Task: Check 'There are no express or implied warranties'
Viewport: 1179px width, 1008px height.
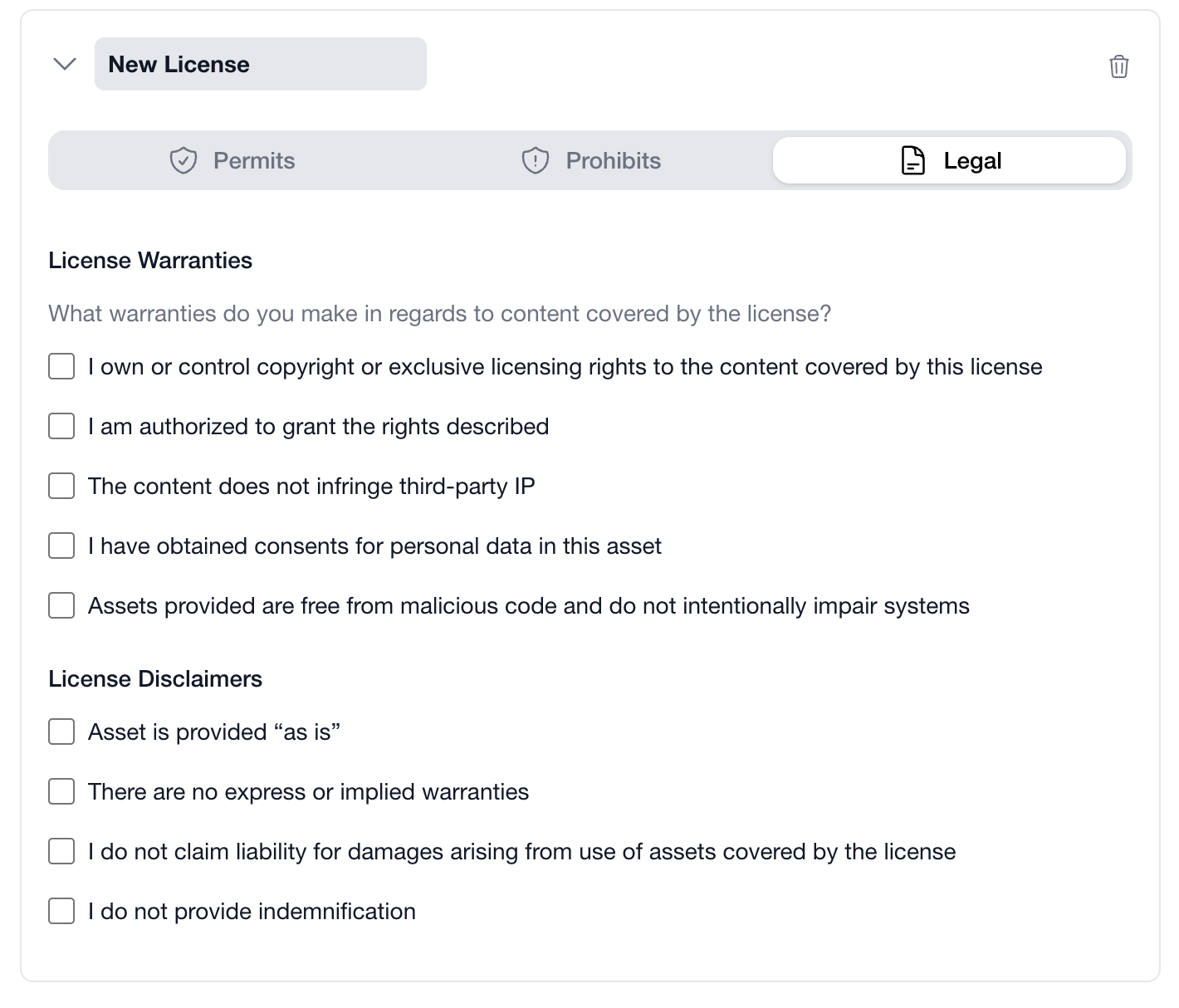Action: 61,791
